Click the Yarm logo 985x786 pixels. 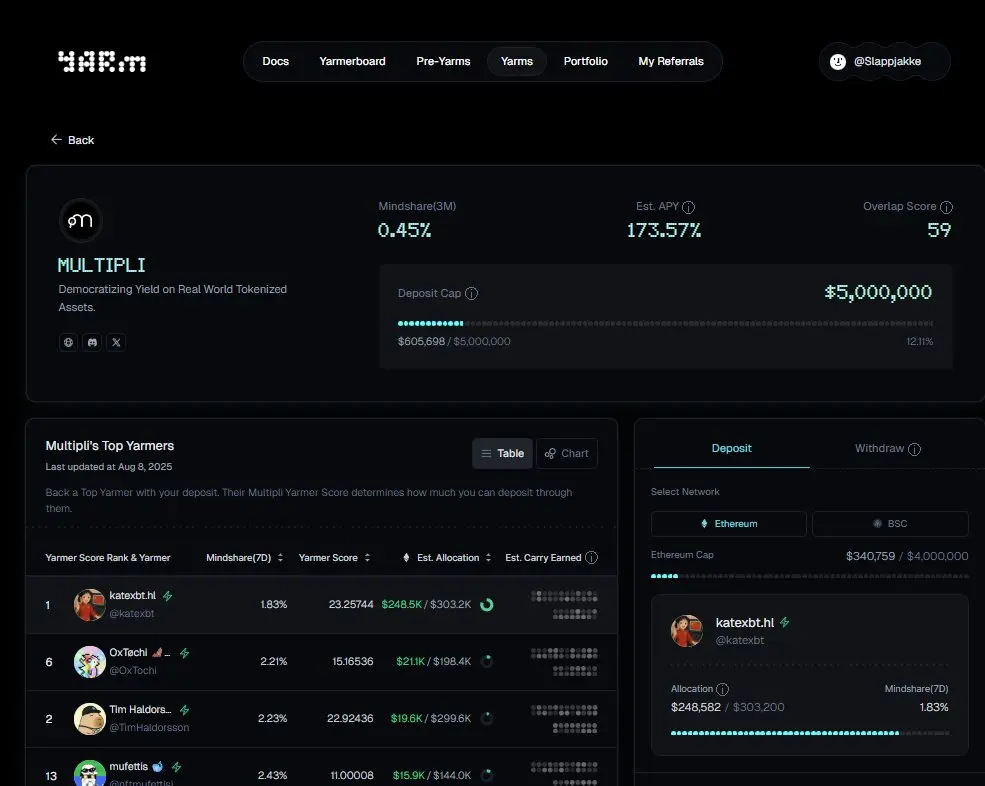tap(102, 62)
